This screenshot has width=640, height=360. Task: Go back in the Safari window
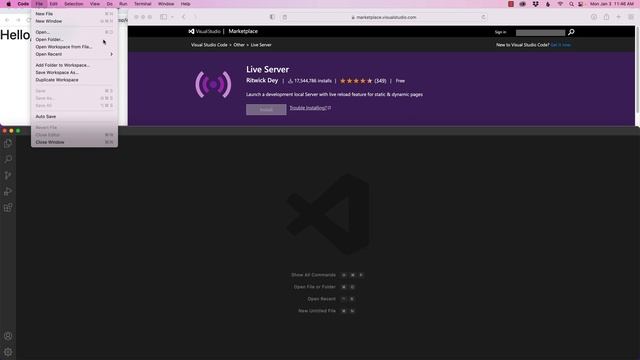click(184, 17)
